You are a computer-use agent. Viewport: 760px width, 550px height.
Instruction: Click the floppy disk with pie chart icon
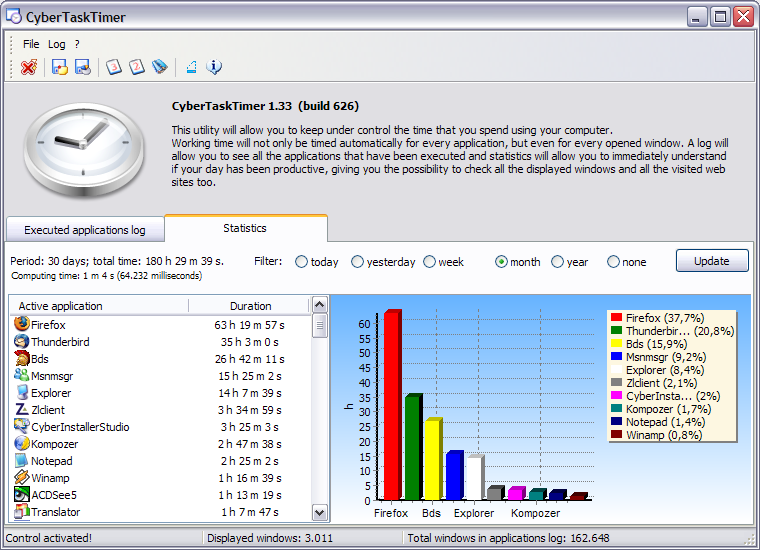coord(83,67)
